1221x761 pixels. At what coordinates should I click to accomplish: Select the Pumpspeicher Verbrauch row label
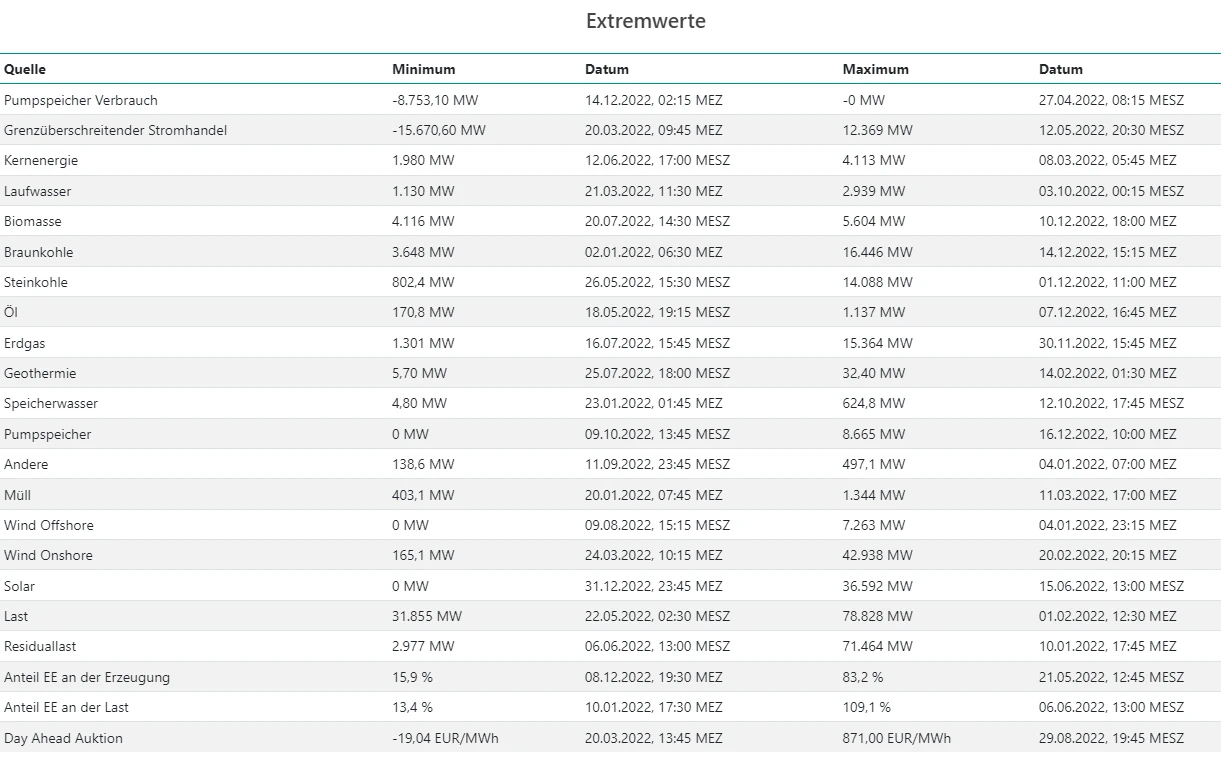click(81, 100)
